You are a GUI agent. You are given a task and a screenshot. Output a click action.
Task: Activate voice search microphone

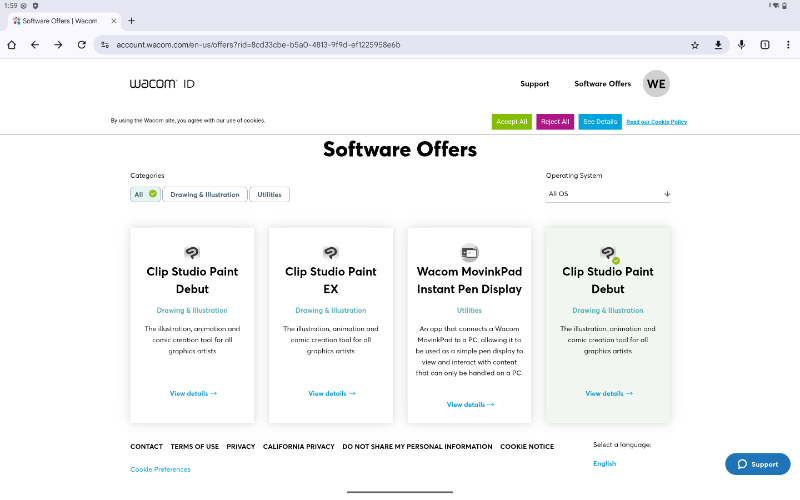click(x=741, y=45)
